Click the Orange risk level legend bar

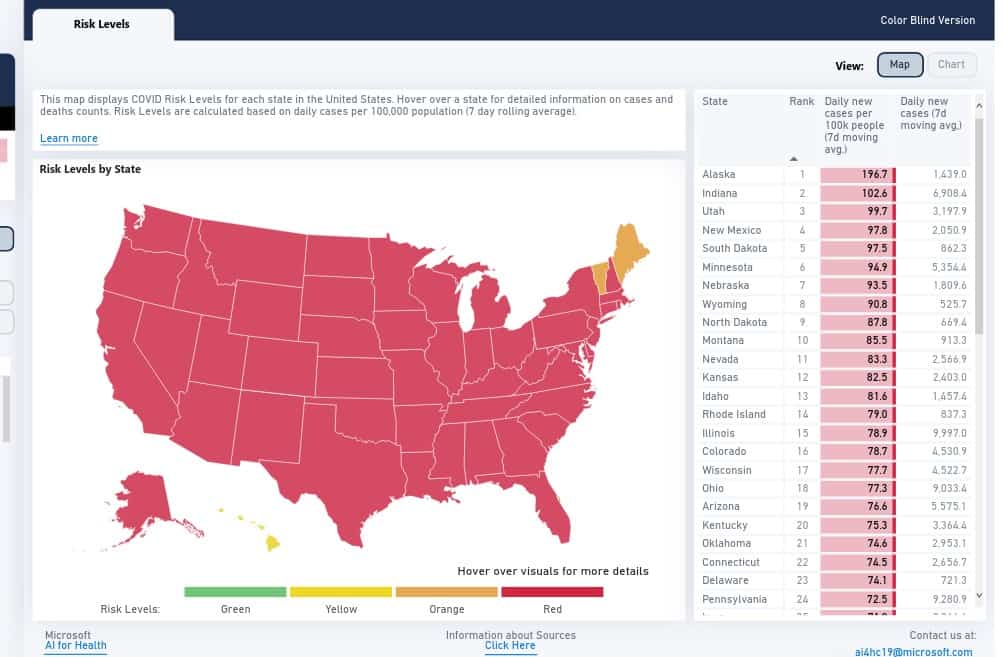(x=447, y=592)
